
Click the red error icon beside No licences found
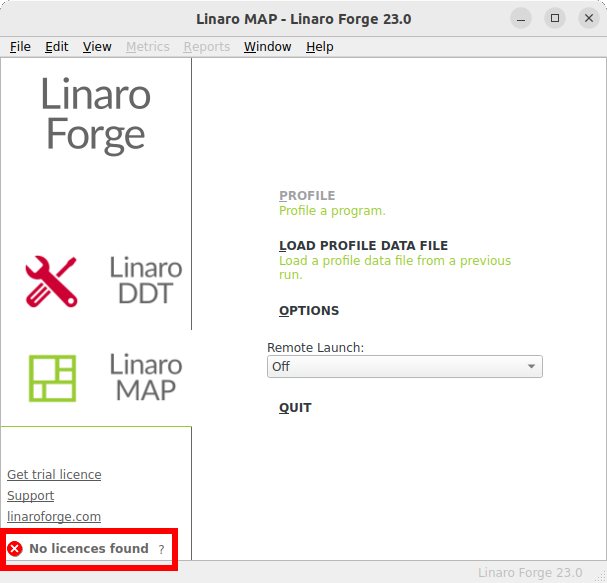click(15, 549)
